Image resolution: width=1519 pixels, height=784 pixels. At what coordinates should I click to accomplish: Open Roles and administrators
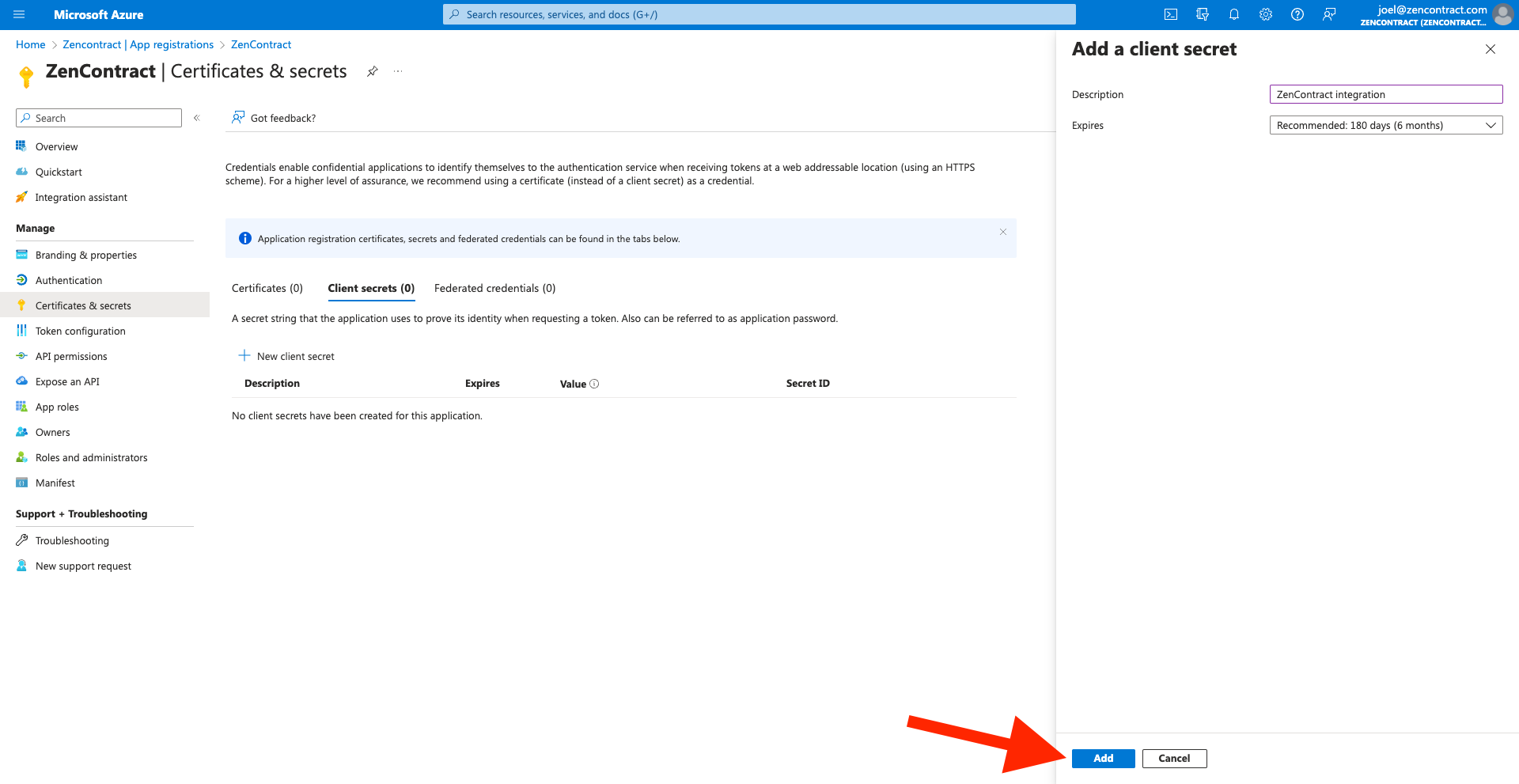click(91, 457)
